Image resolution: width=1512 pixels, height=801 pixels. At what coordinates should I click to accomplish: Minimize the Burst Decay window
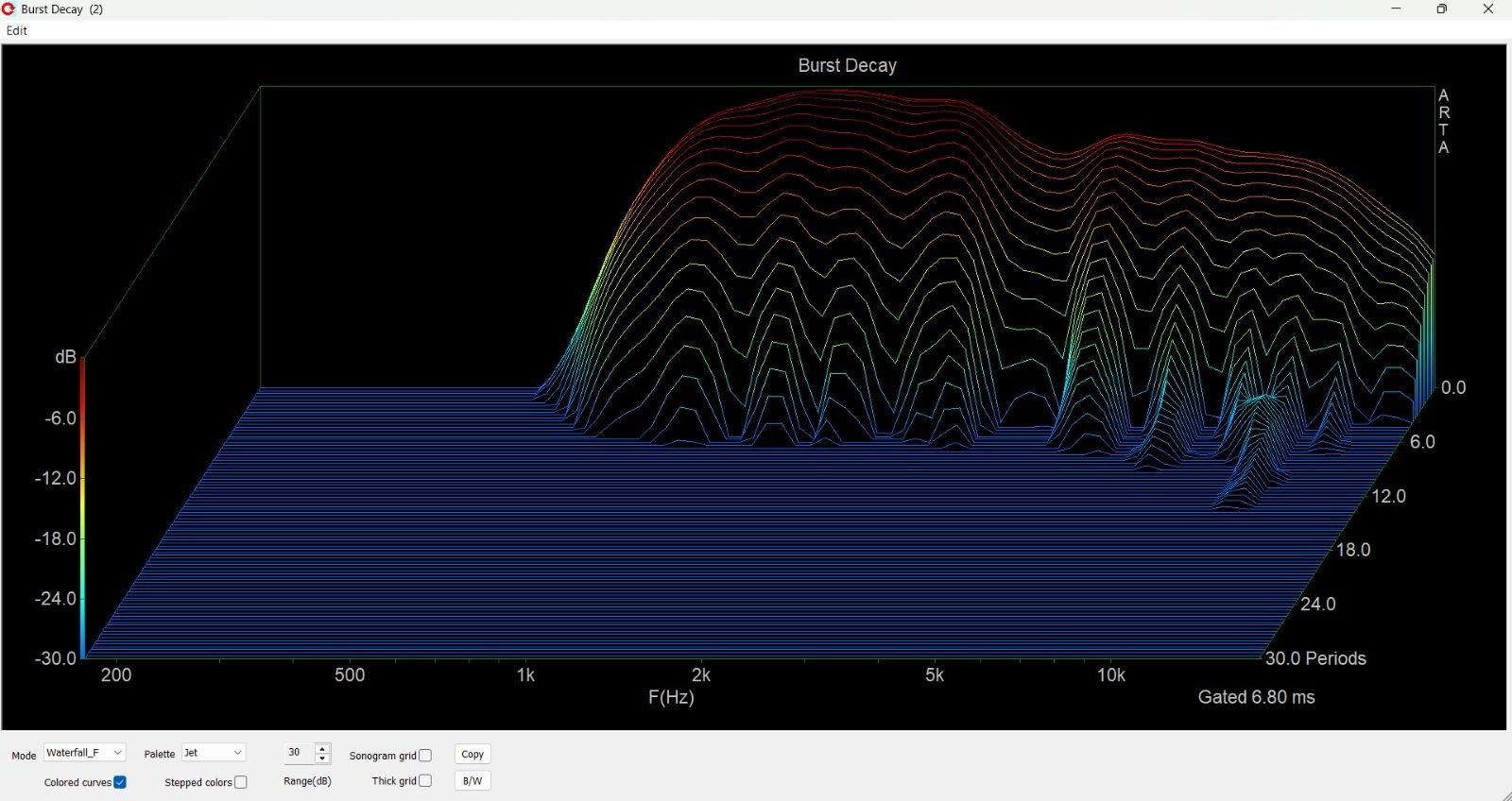click(x=1396, y=9)
